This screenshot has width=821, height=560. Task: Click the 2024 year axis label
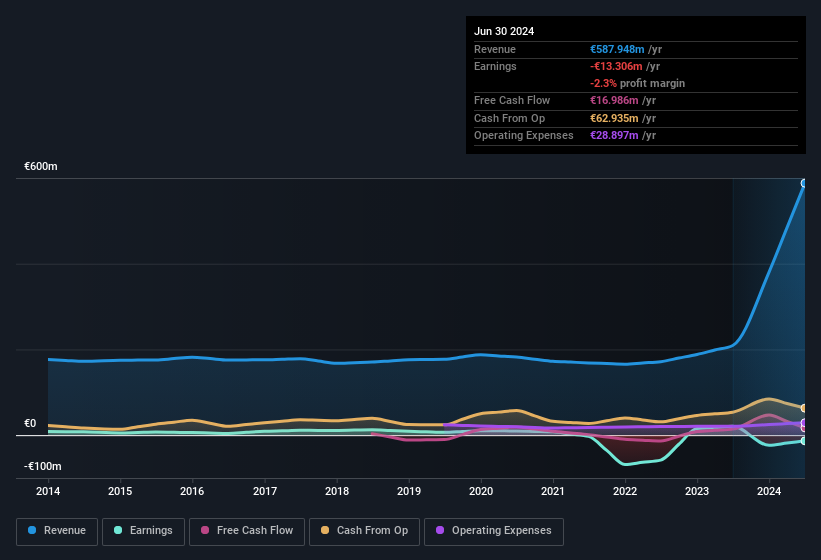pyautogui.click(x=769, y=491)
